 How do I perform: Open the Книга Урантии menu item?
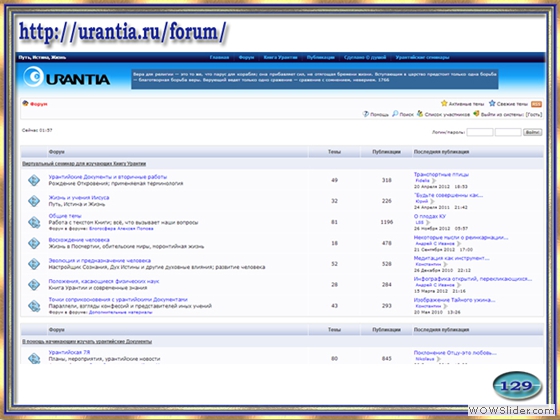tap(280, 57)
